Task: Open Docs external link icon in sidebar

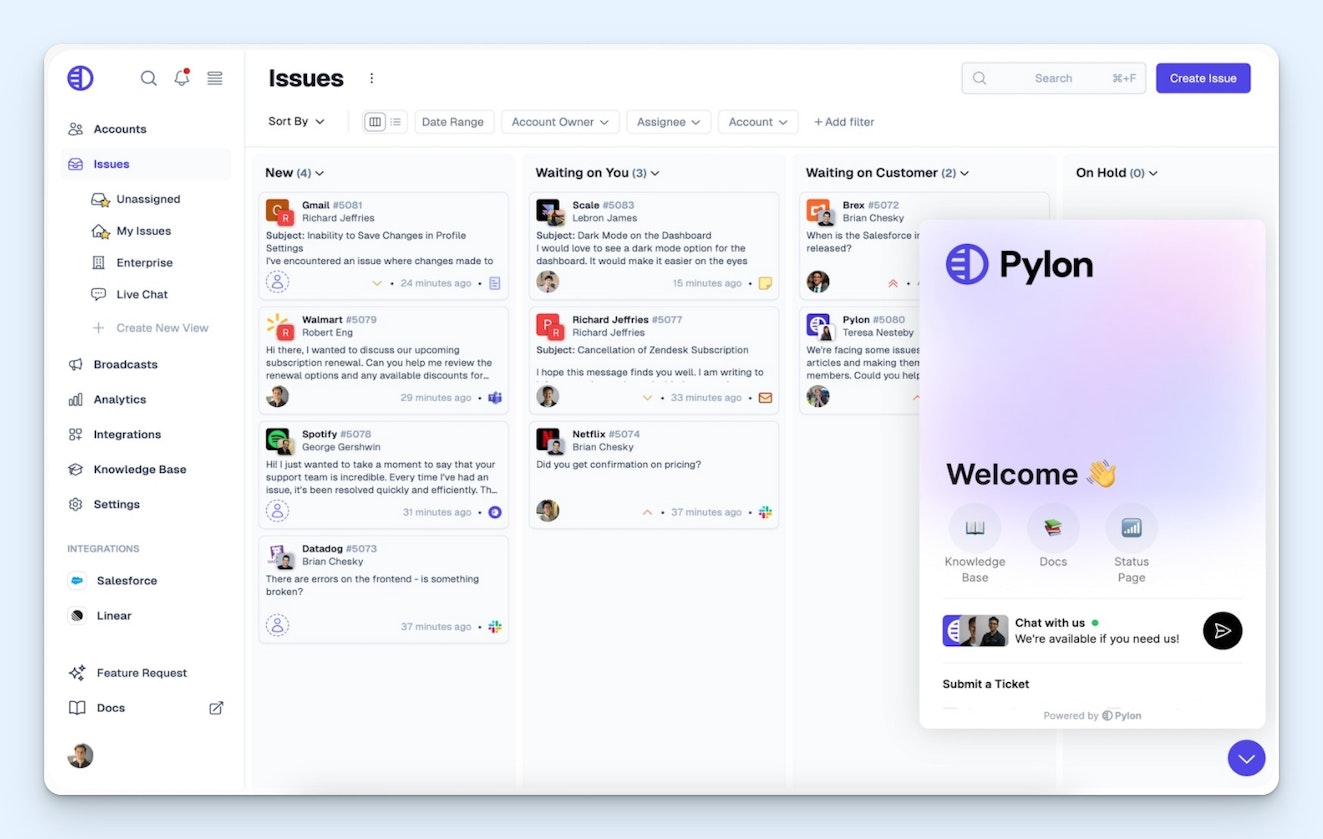Action: 216,708
